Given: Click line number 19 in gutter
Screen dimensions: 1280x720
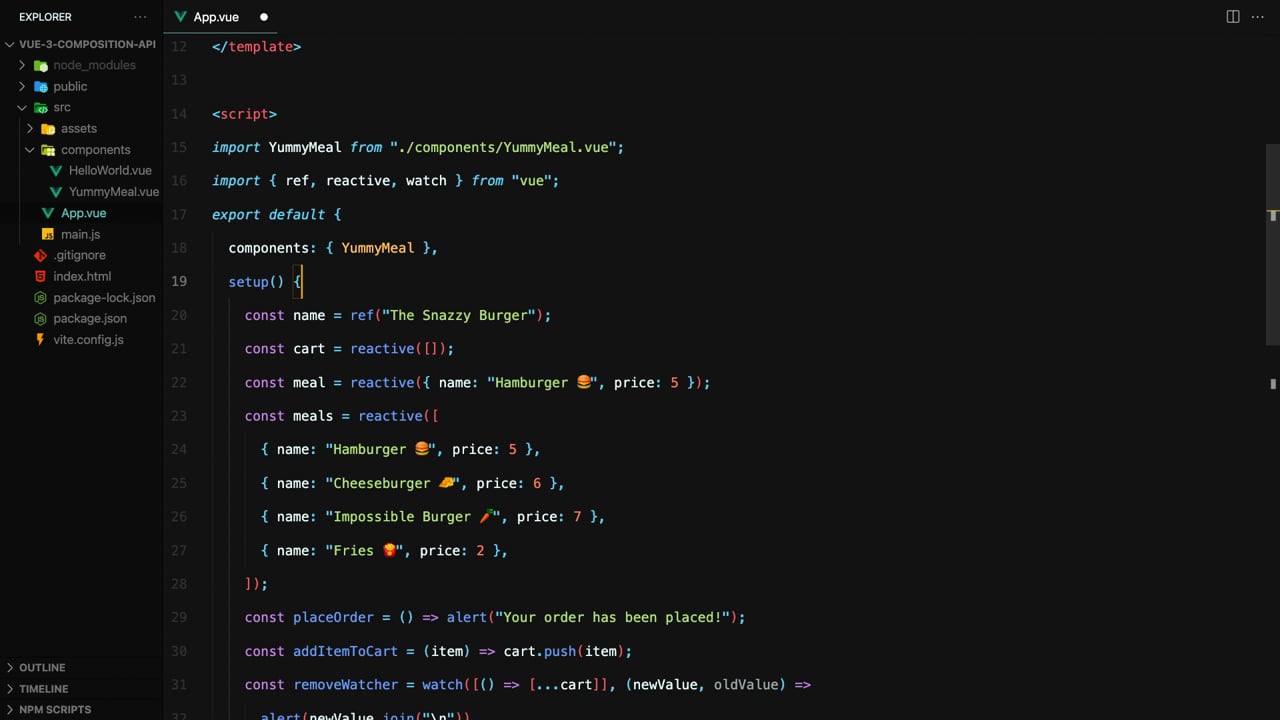Looking at the screenshot, I should point(179,281).
